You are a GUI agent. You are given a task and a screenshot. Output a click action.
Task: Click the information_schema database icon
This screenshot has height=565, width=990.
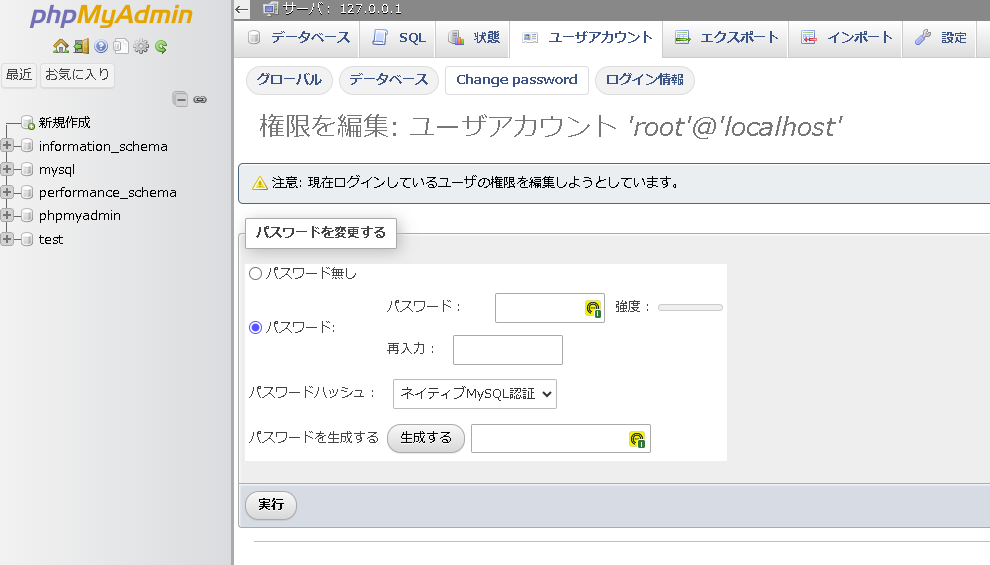tap(27, 146)
